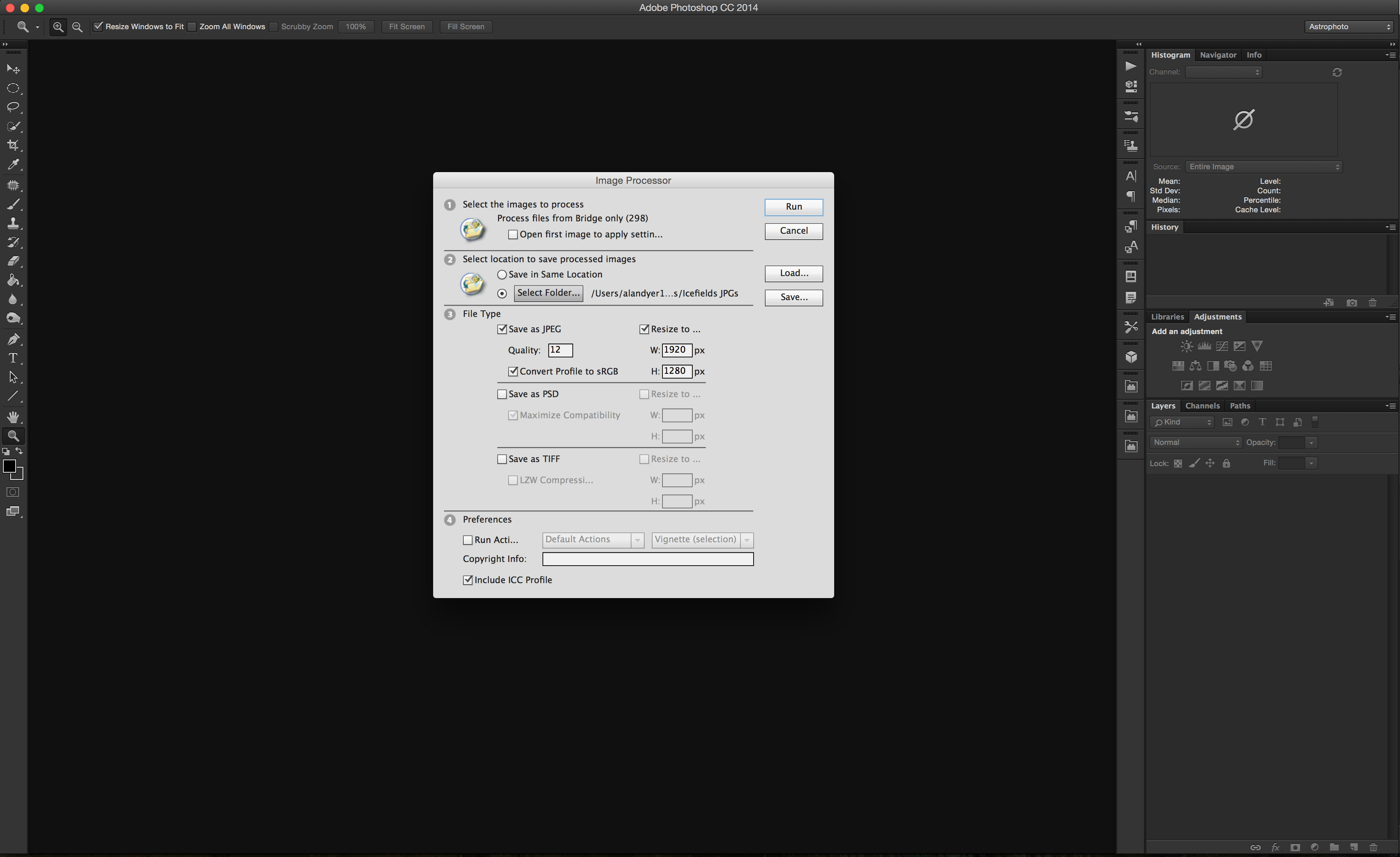Select the Crop tool
This screenshot has height=857, width=1400.
pos(12,145)
